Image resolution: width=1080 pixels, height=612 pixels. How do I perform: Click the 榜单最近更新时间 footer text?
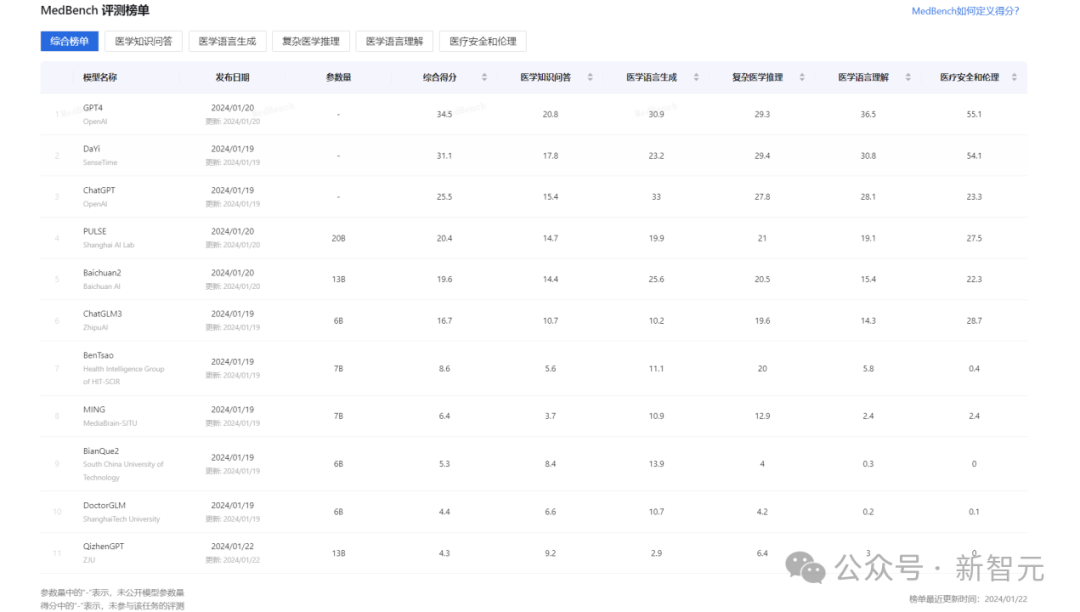pyautogui.click(x=968, y=600)
